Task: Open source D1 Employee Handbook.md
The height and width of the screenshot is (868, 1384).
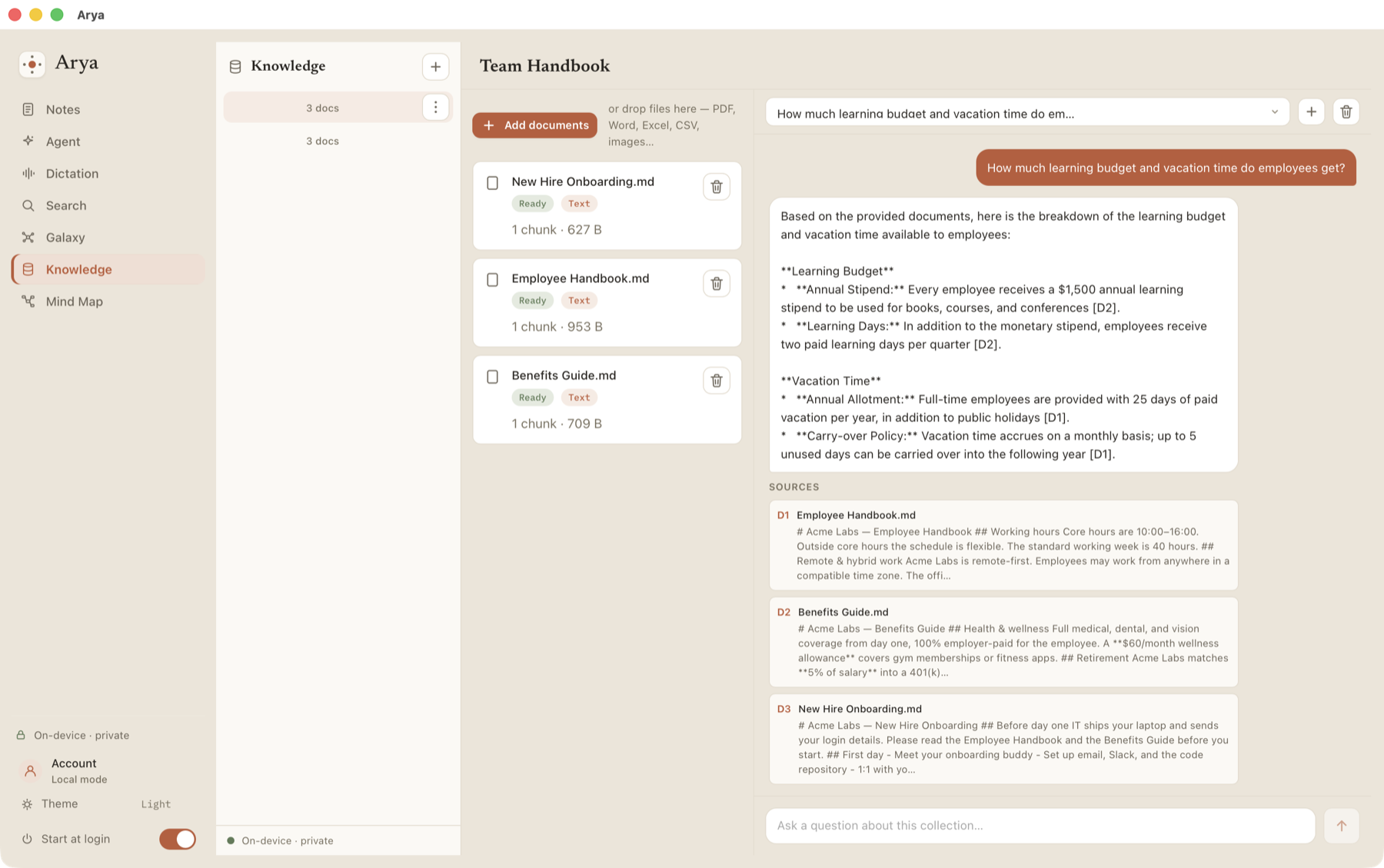Action: pos(1003,545)
